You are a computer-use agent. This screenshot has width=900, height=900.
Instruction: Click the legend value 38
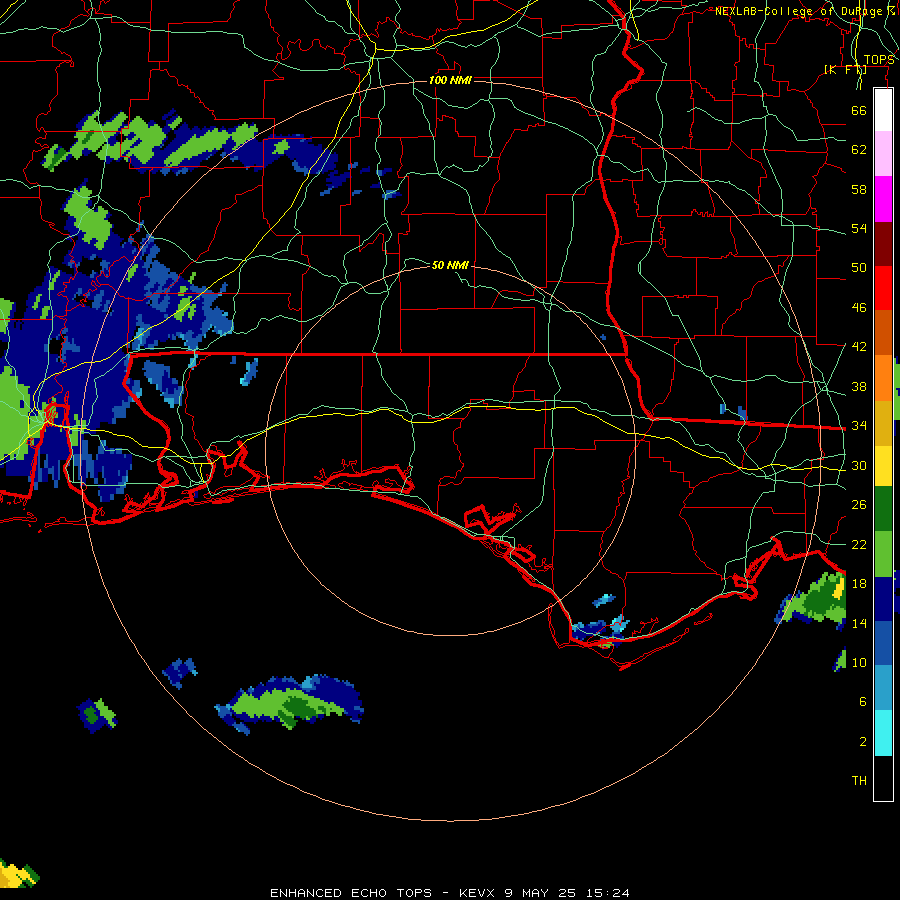coord(859,386)
